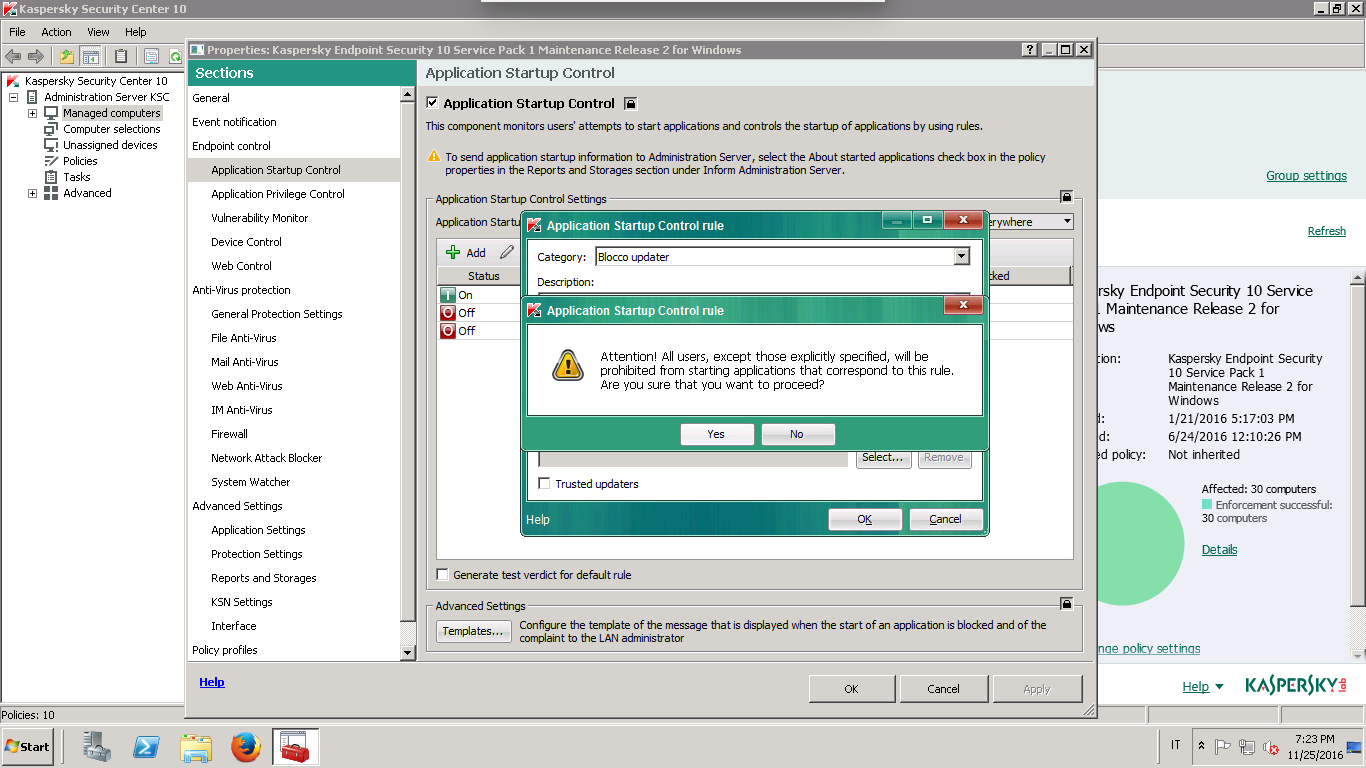Toggle the On status icon in first rule row

447,295
